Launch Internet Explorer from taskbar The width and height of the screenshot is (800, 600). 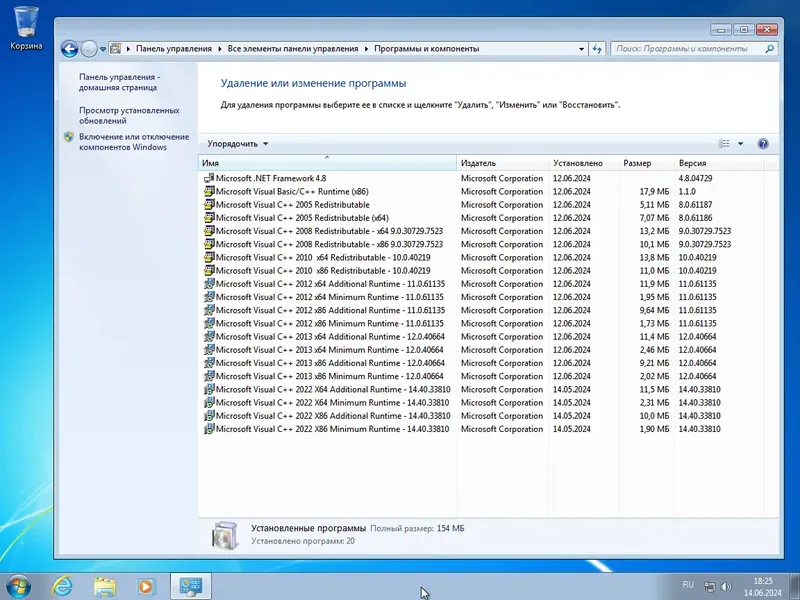(62, 587)
